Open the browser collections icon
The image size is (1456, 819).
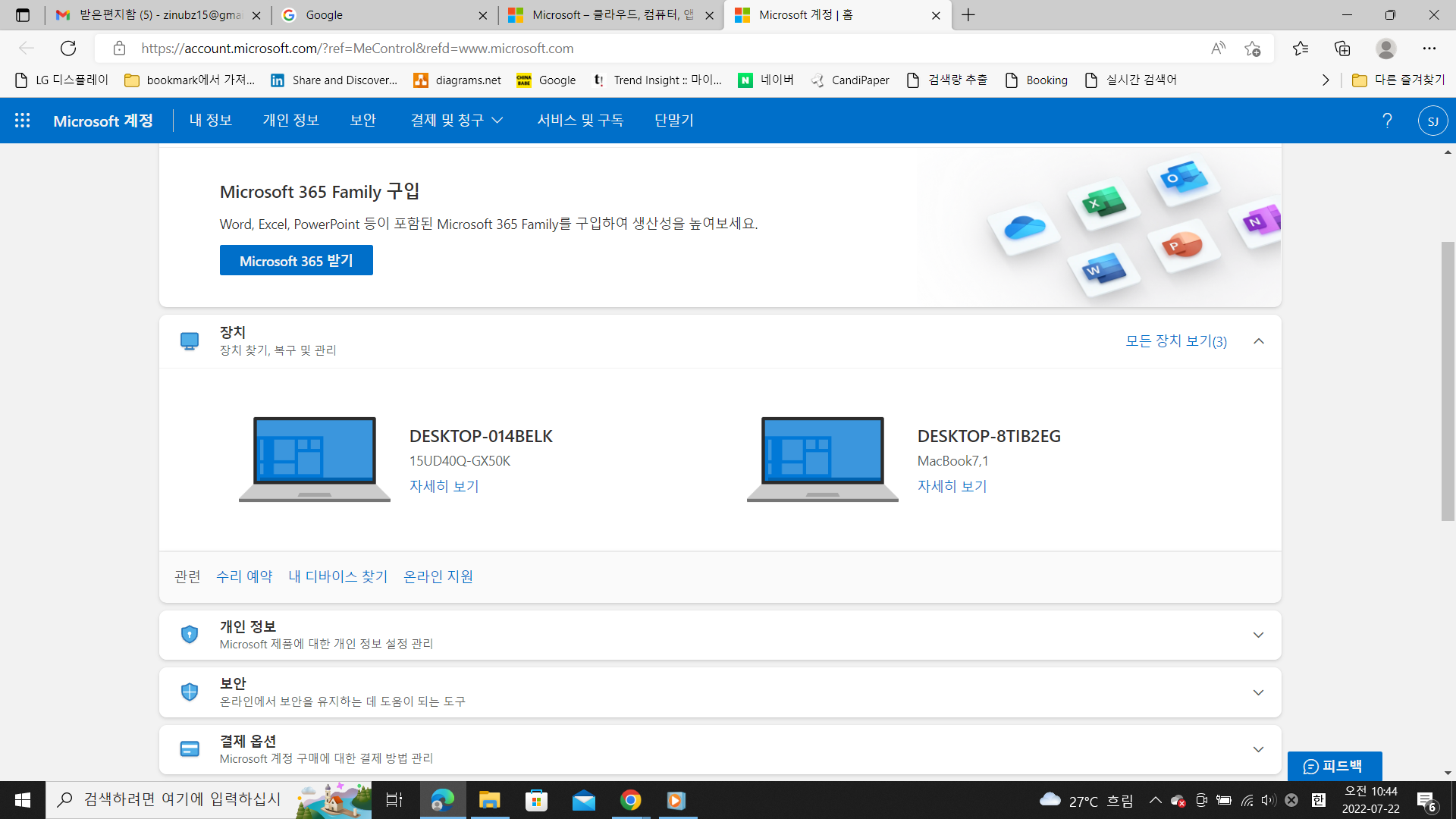click(x=1342, y=49)
